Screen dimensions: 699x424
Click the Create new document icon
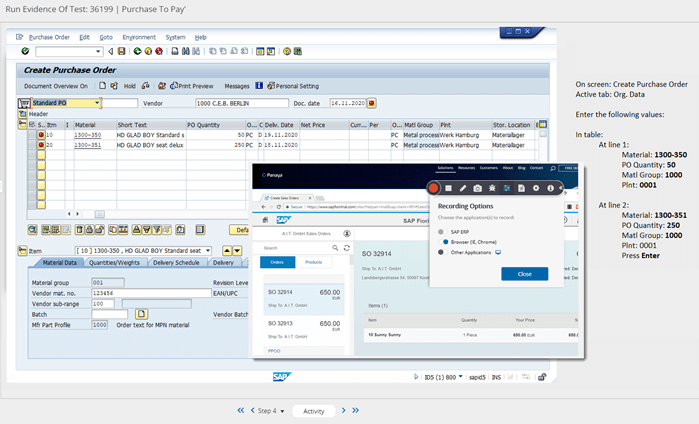pos(103,86)
